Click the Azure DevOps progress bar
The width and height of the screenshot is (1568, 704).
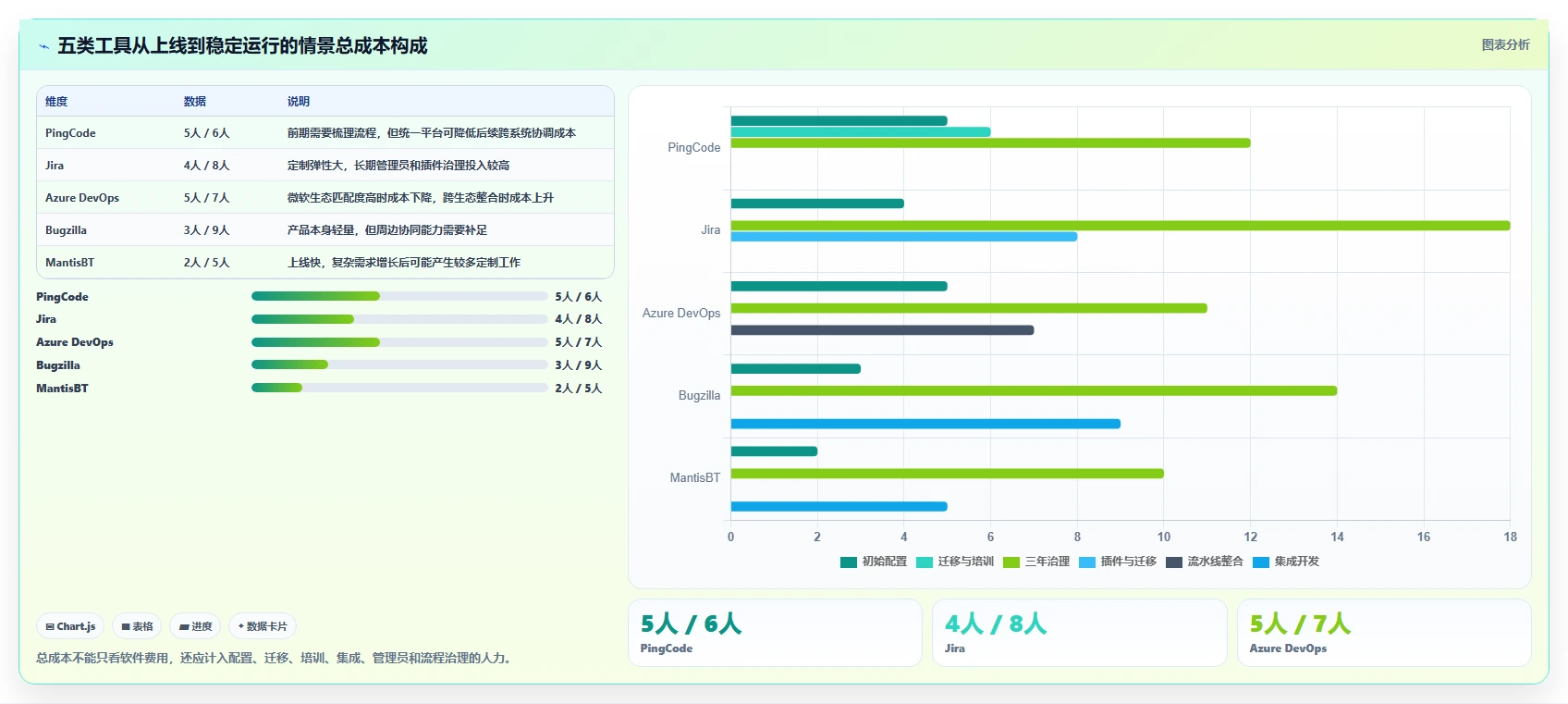tap(399, 342)
